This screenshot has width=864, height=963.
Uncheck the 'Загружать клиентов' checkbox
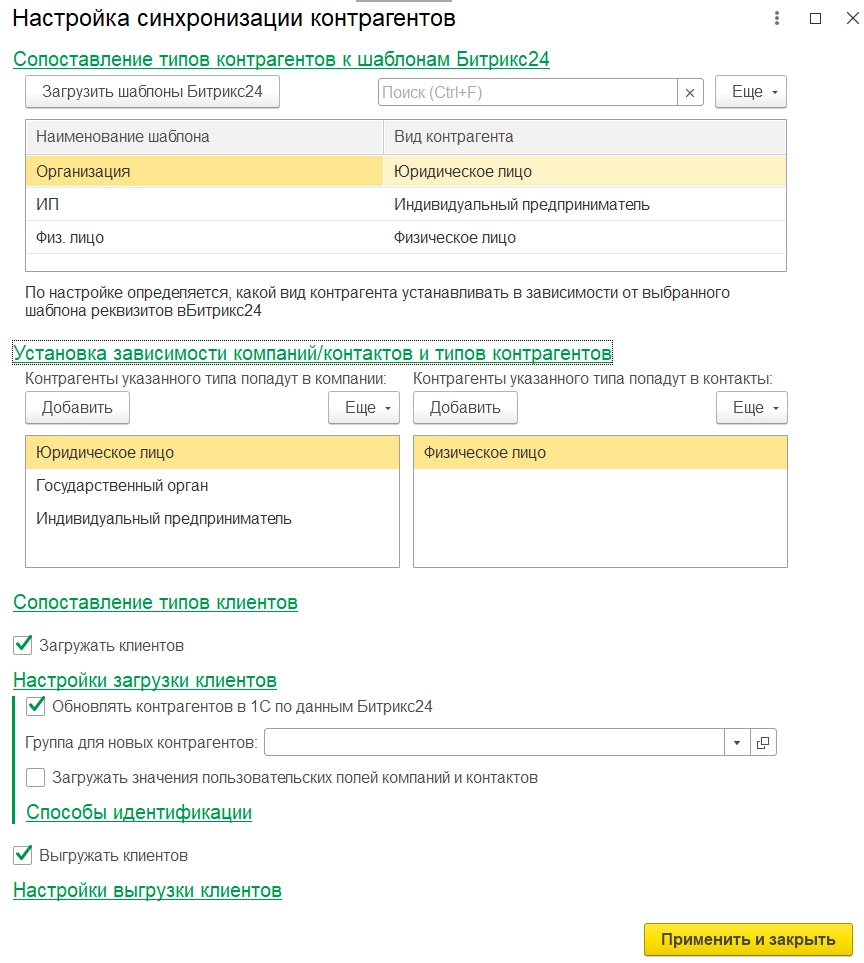[x=23, y=645]
